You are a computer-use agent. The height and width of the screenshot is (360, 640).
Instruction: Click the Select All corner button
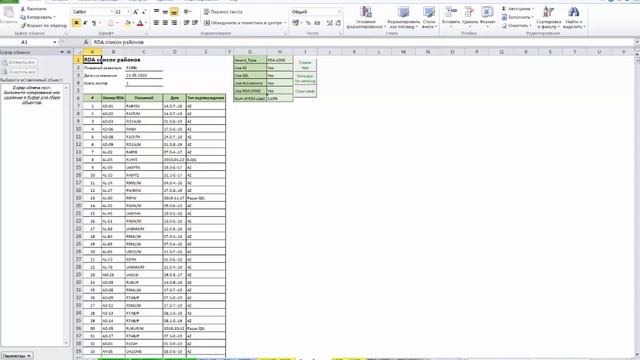tap(78, 52)
